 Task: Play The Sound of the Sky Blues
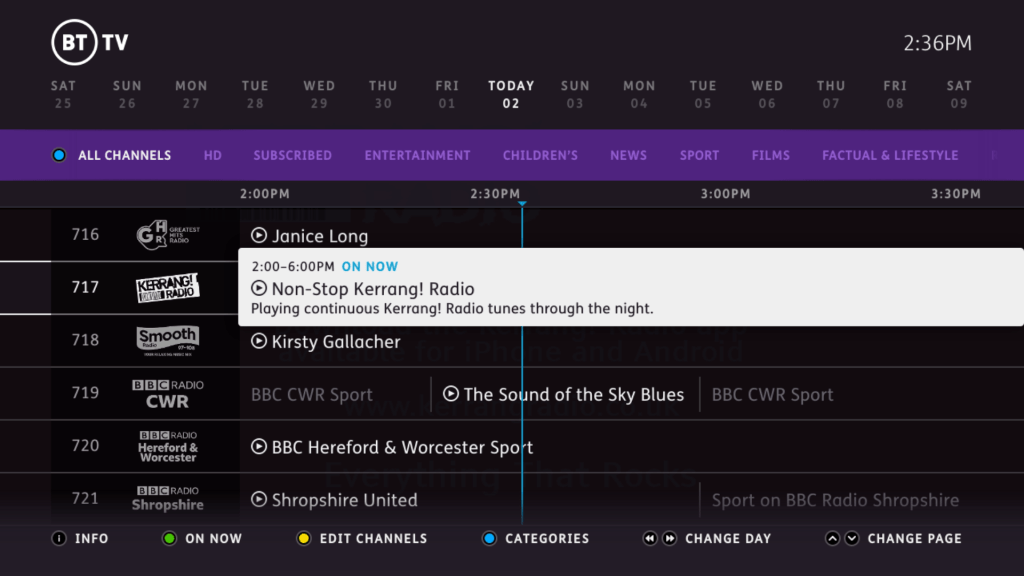pos(564,394)
